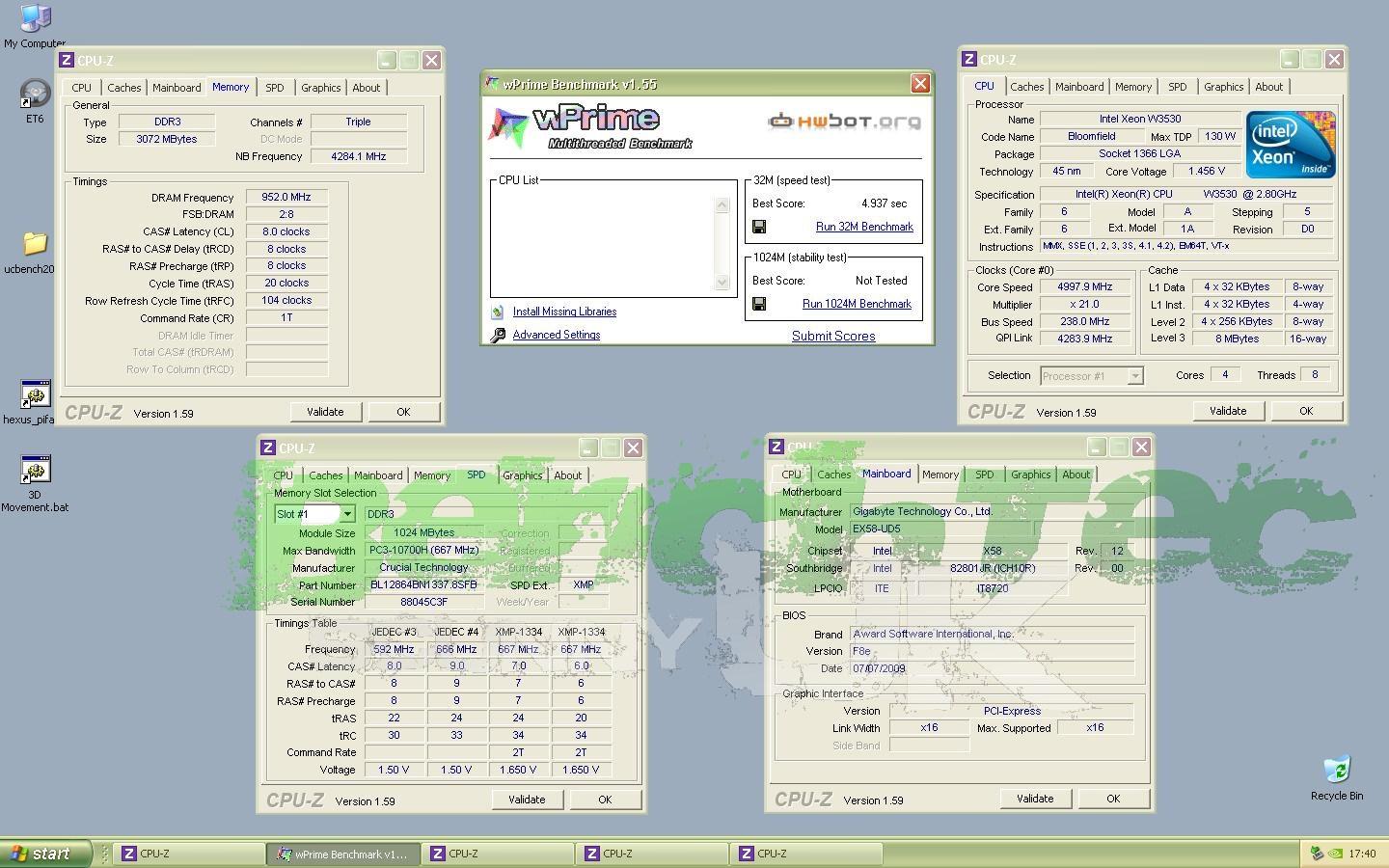This screenshot has width=1389, height=868.
Task: Open About tab in processor CPU-Z window
Action: (x=1269, y=87)
